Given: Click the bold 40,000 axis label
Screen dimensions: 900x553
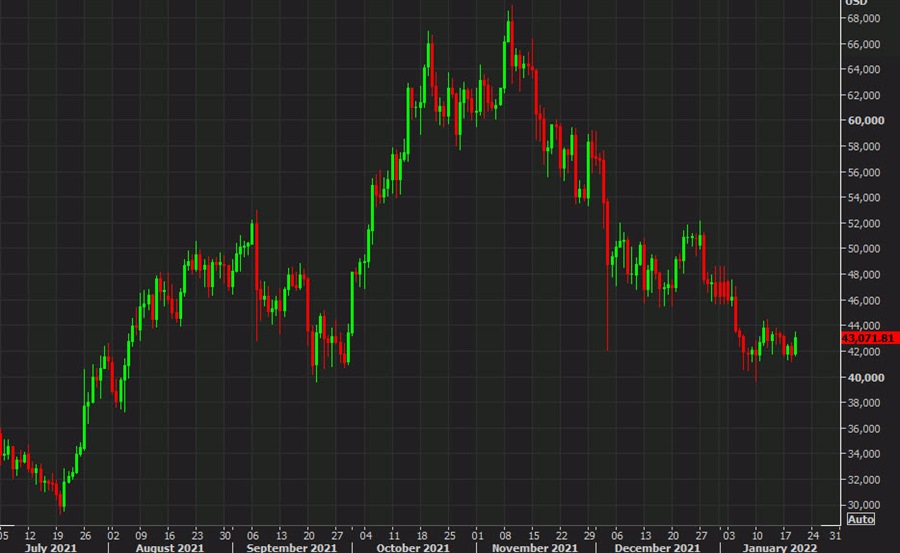Looking at the screenshot, I should click(x=862, y=378).
